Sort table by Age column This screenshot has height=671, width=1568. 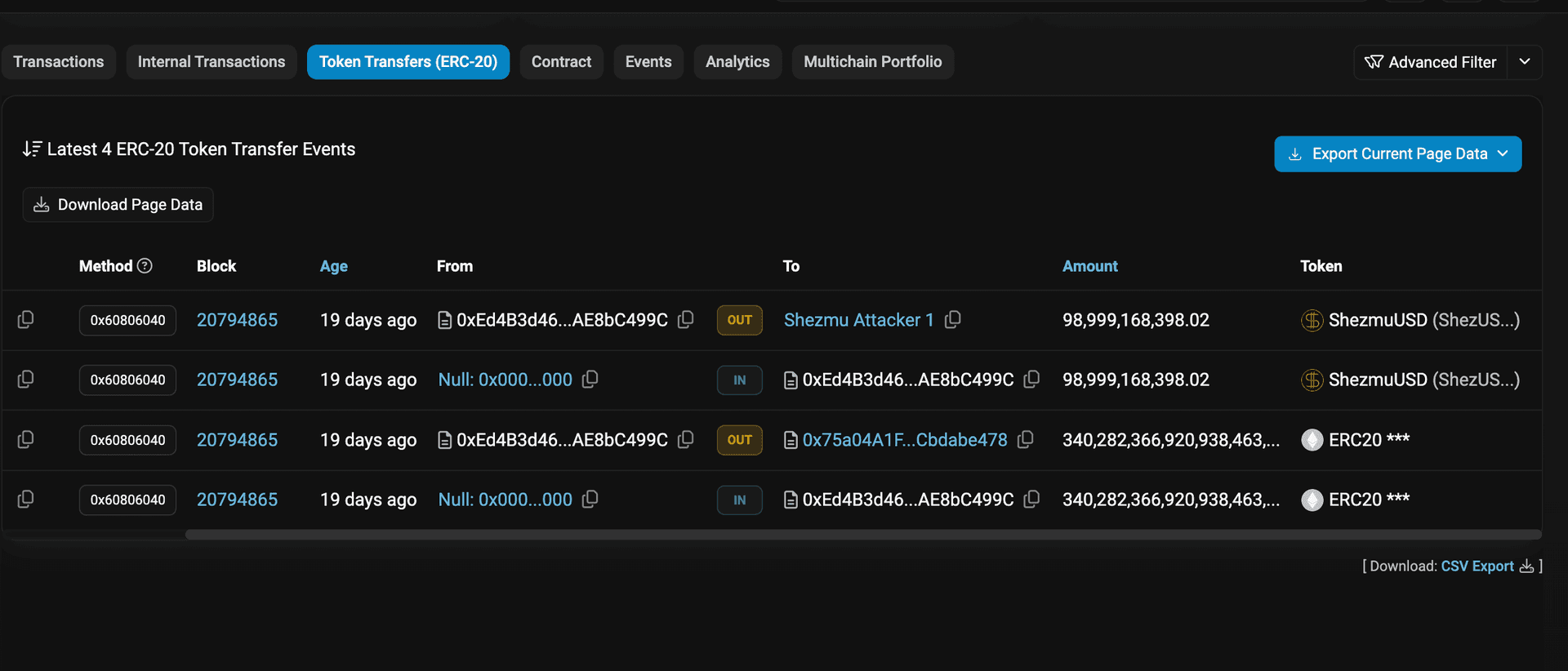pyautogui.click(x=333, y=266)
